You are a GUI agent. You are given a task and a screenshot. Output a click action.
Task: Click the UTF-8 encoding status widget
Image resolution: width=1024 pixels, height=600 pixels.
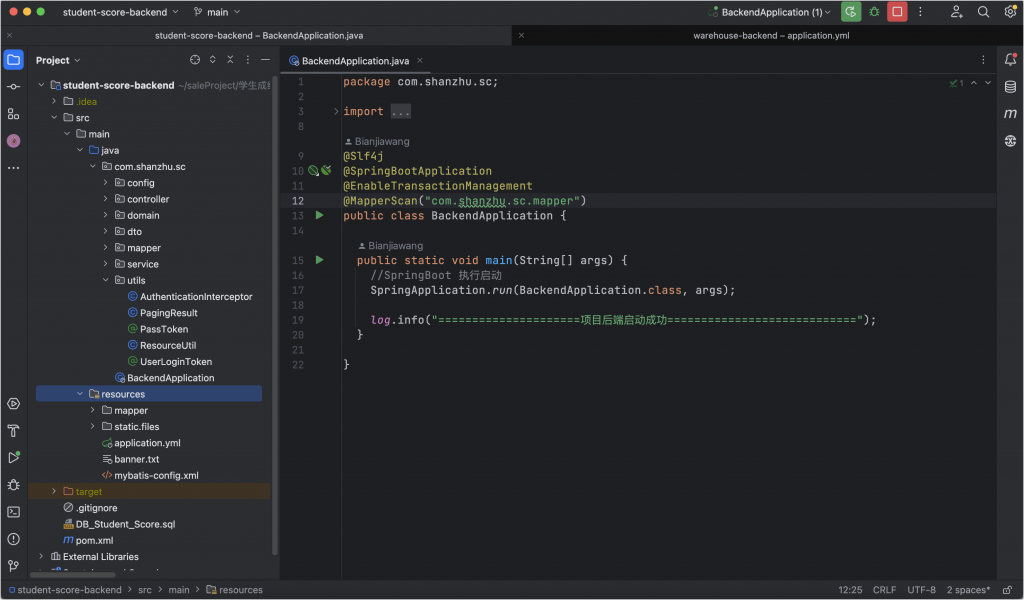point(922,590)
